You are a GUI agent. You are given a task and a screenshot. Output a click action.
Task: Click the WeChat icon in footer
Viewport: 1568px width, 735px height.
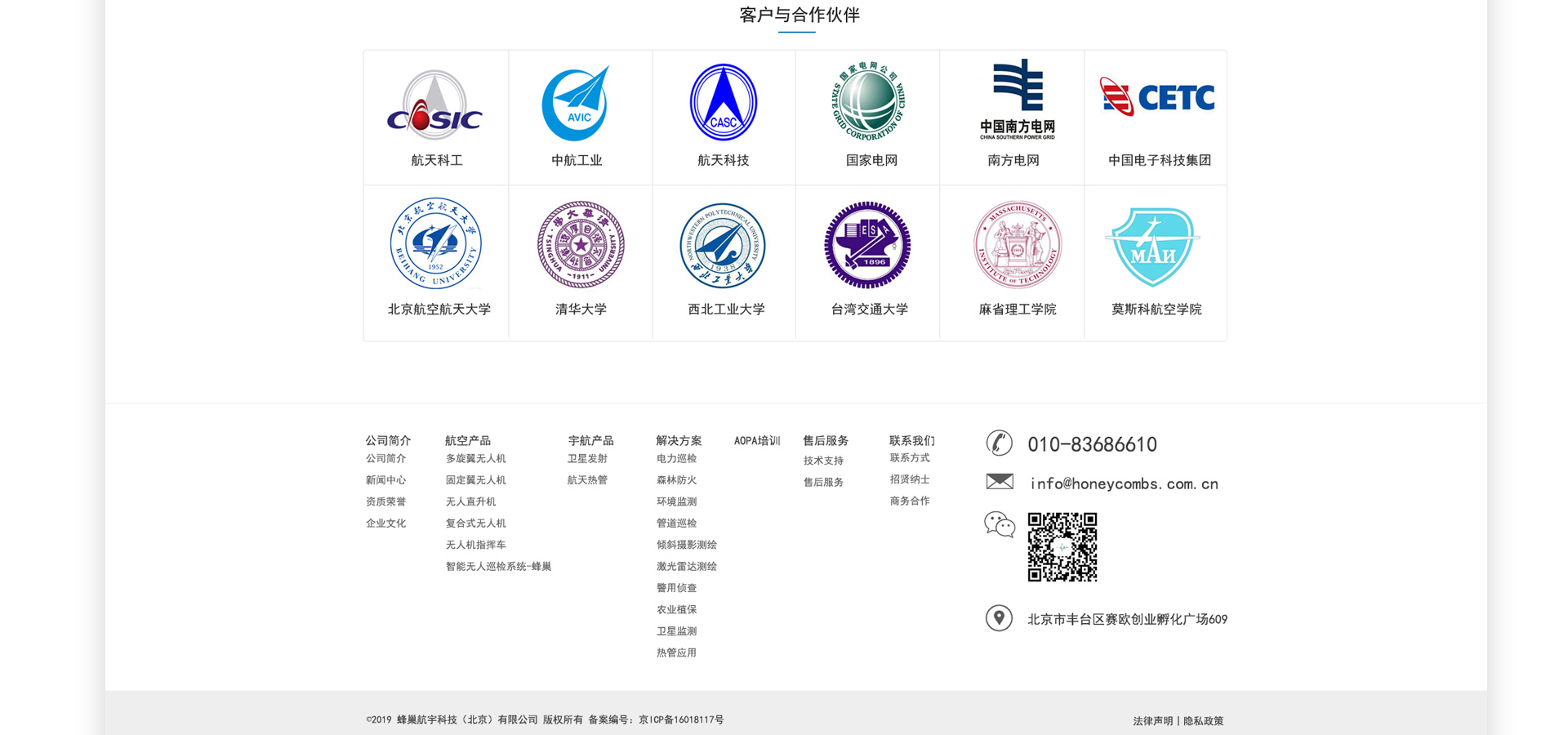tap(999, 524)
